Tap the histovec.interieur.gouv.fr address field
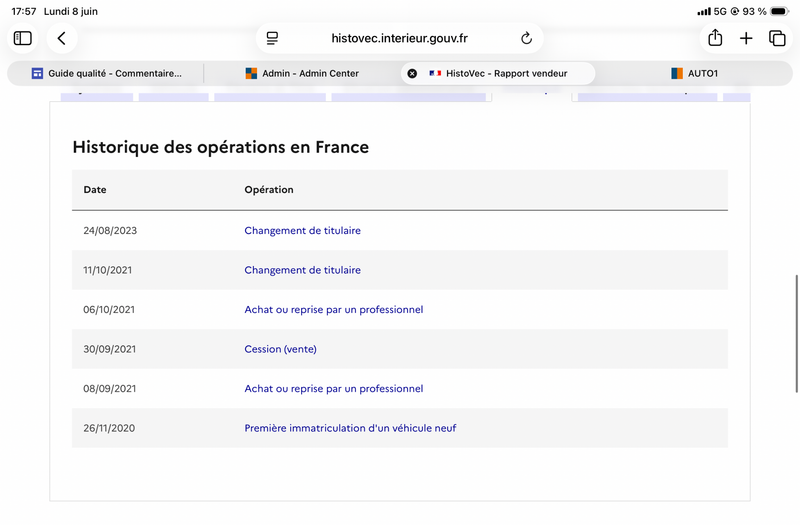 click(x=399, y=38)
